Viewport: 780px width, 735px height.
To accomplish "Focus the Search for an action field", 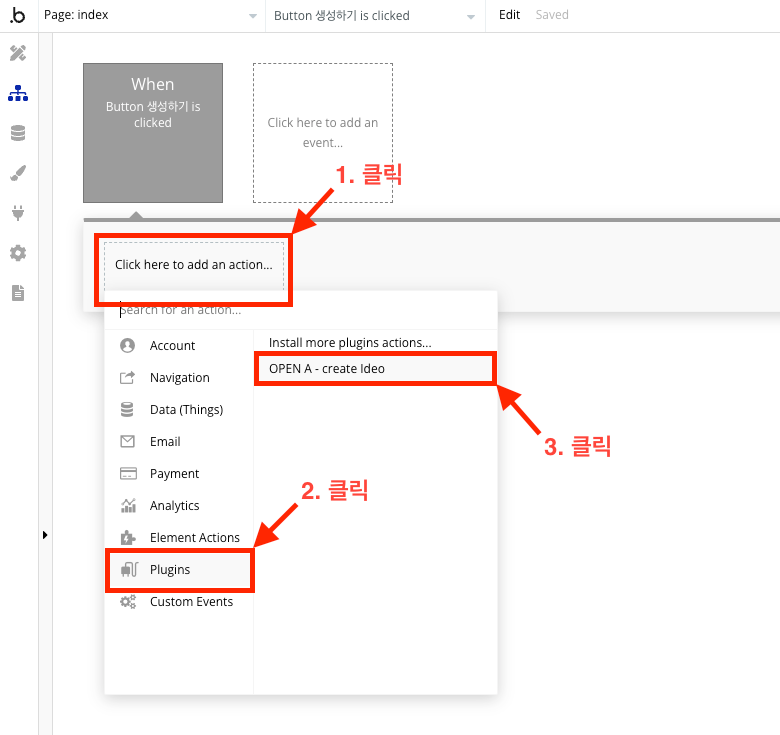I will pos(301,310).
